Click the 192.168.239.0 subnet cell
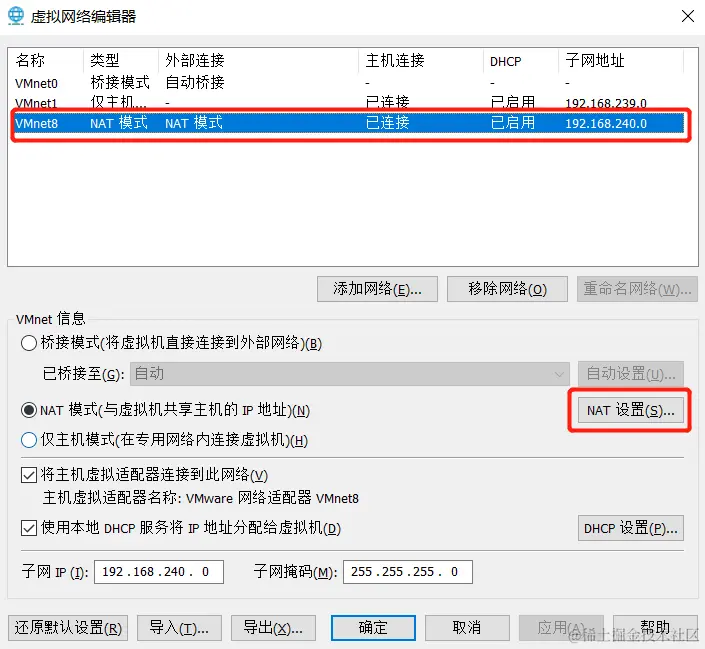Viewport: 705px width, 649px height. 606,103
